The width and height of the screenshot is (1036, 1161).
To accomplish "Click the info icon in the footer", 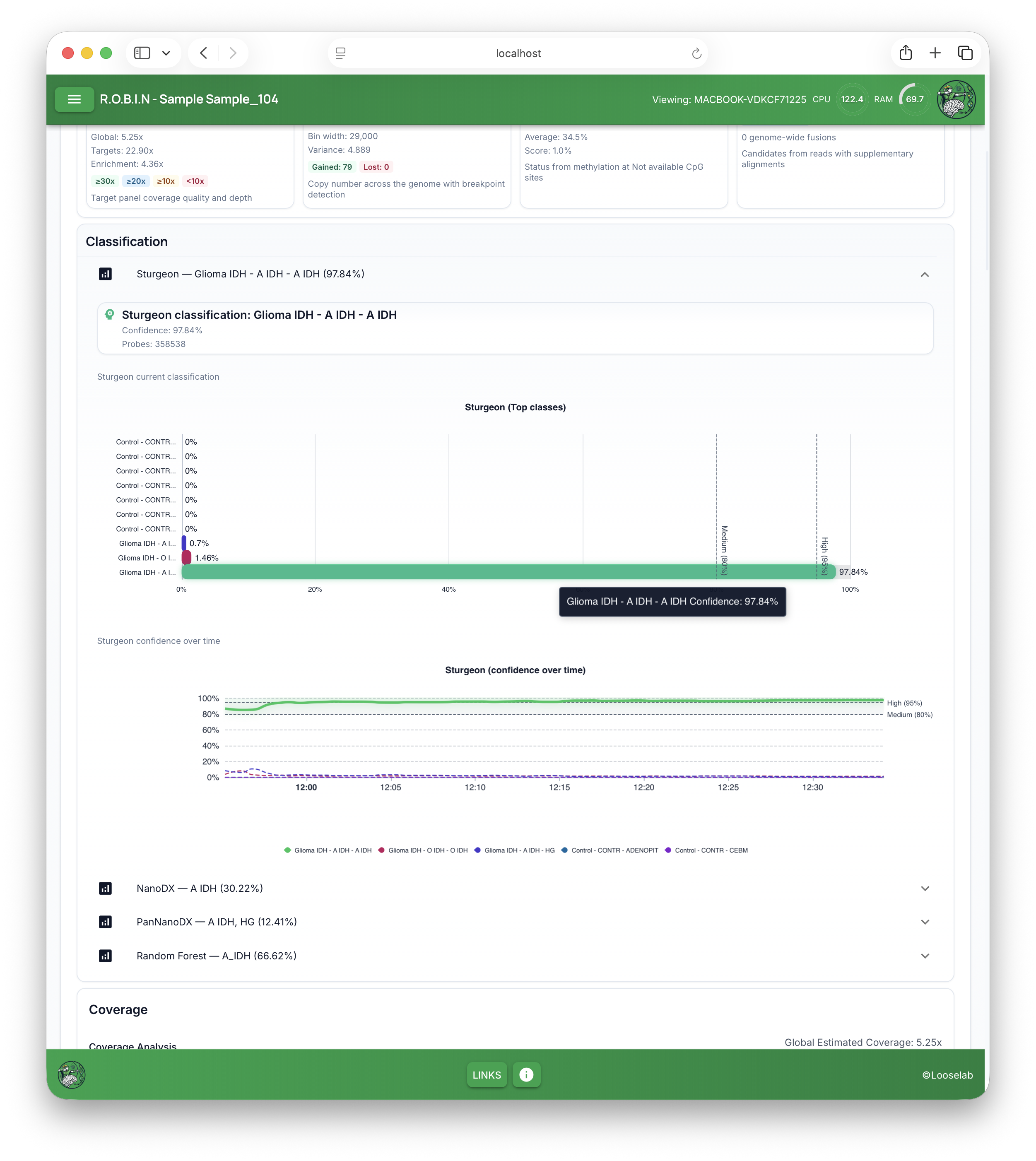I will click(526, 1074).
